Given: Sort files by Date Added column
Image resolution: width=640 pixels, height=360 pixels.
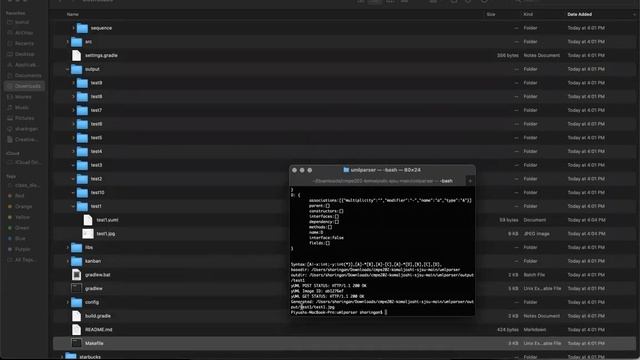Looking at the screenshot, I should tap(579, 14).
